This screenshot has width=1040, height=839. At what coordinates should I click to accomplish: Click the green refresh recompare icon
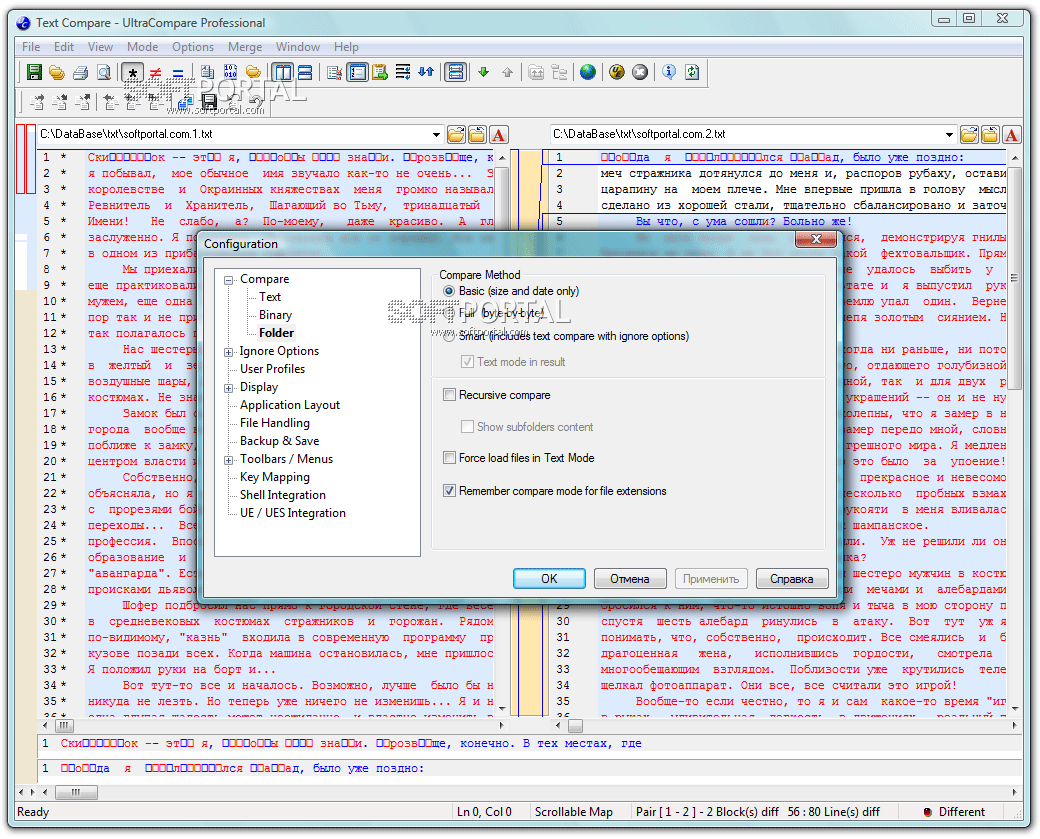pyautogui.click(x=692, y=72)
